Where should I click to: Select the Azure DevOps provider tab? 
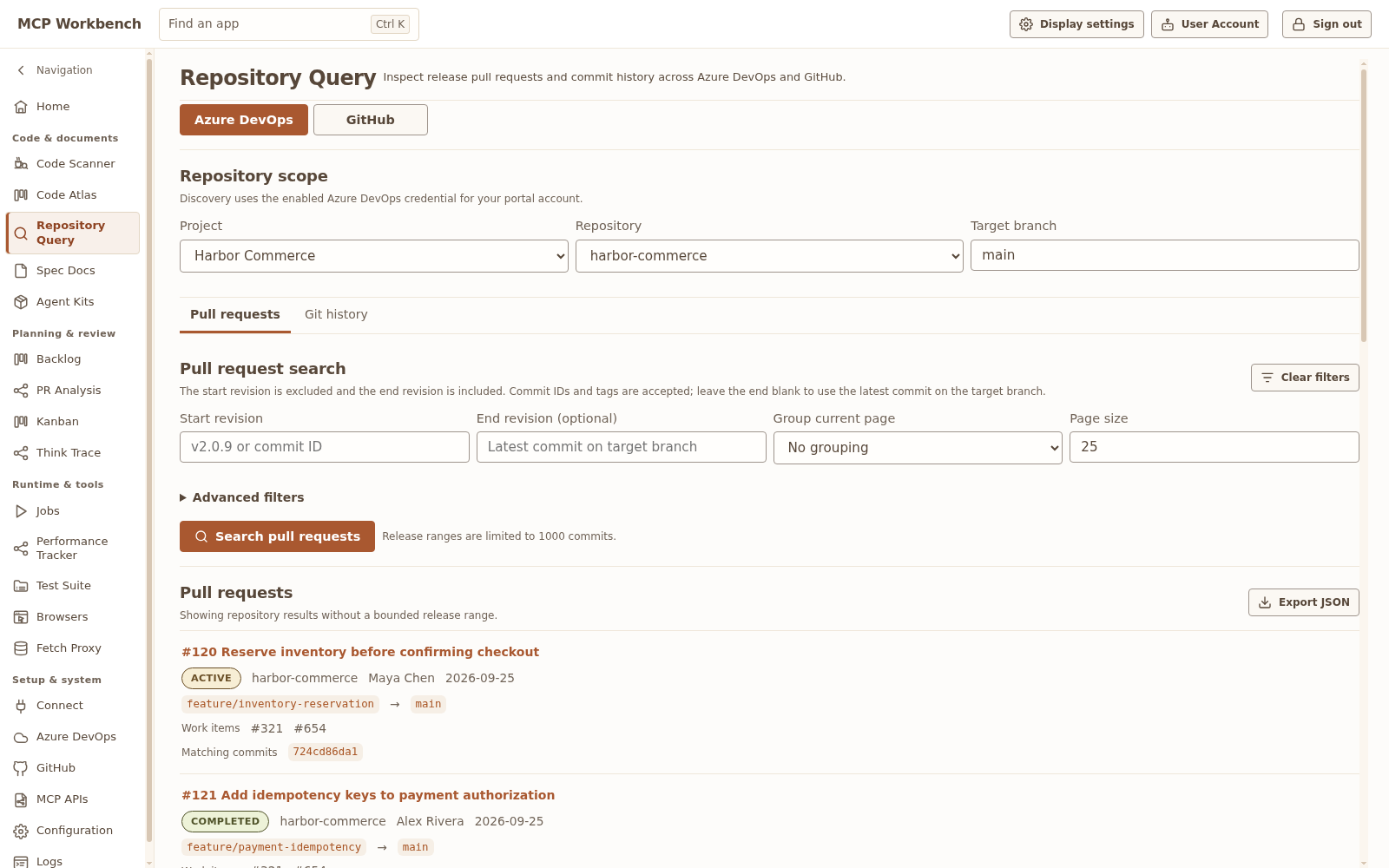(x=244, y=120)
